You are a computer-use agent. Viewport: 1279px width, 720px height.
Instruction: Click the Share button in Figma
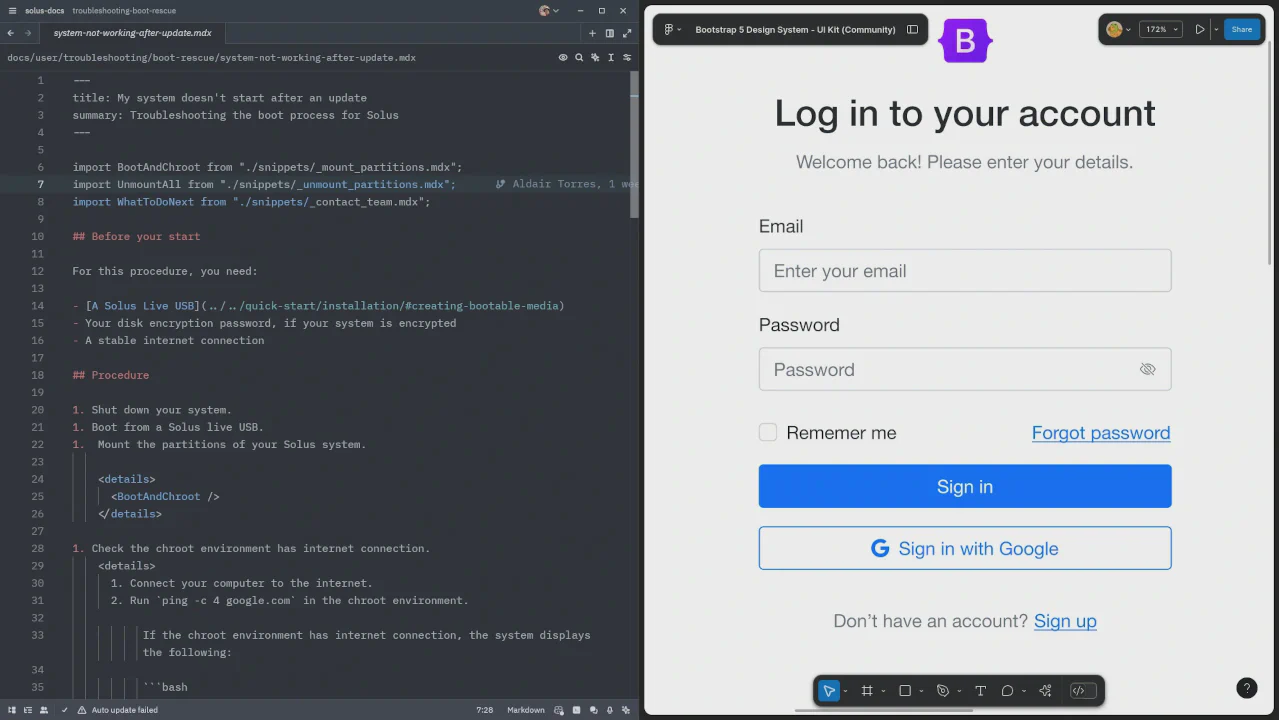pyautogui.click(x=1241, y=29)
